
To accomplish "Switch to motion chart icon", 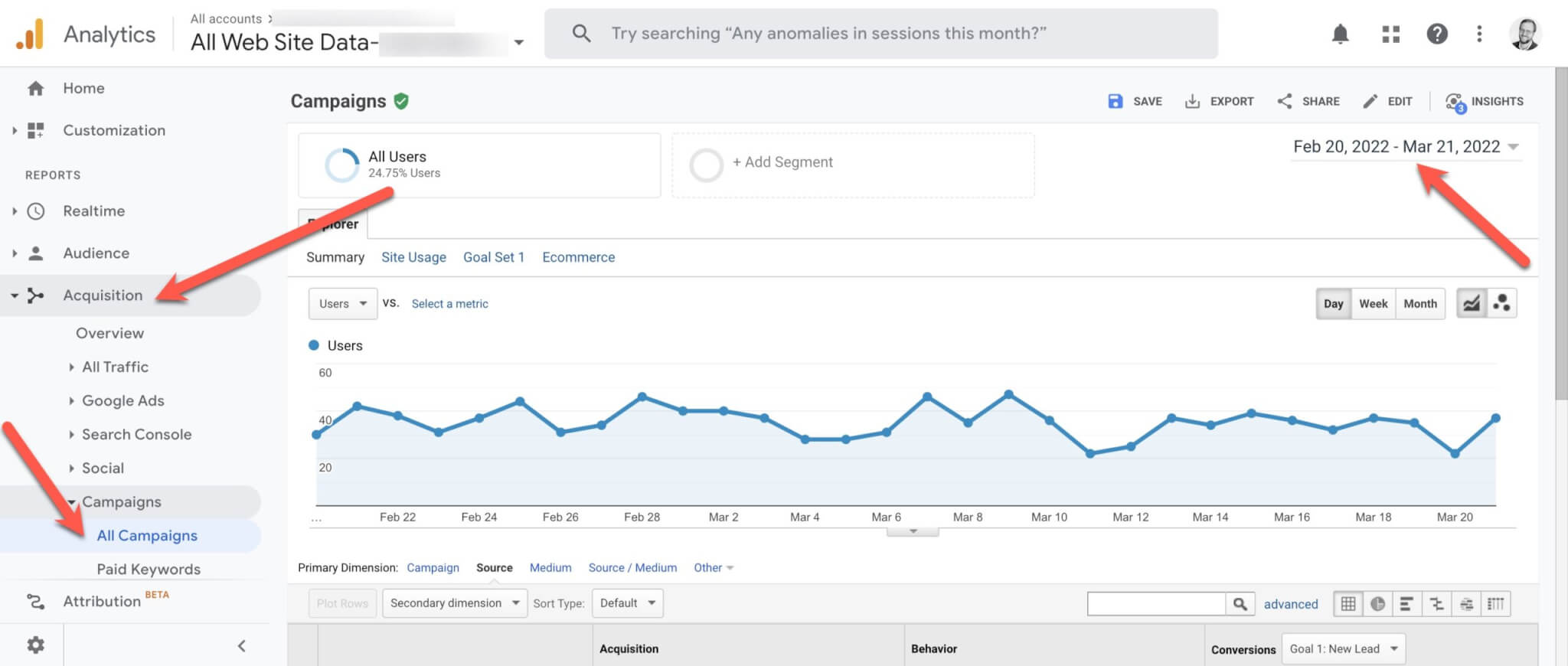I will click(1501, 304).
